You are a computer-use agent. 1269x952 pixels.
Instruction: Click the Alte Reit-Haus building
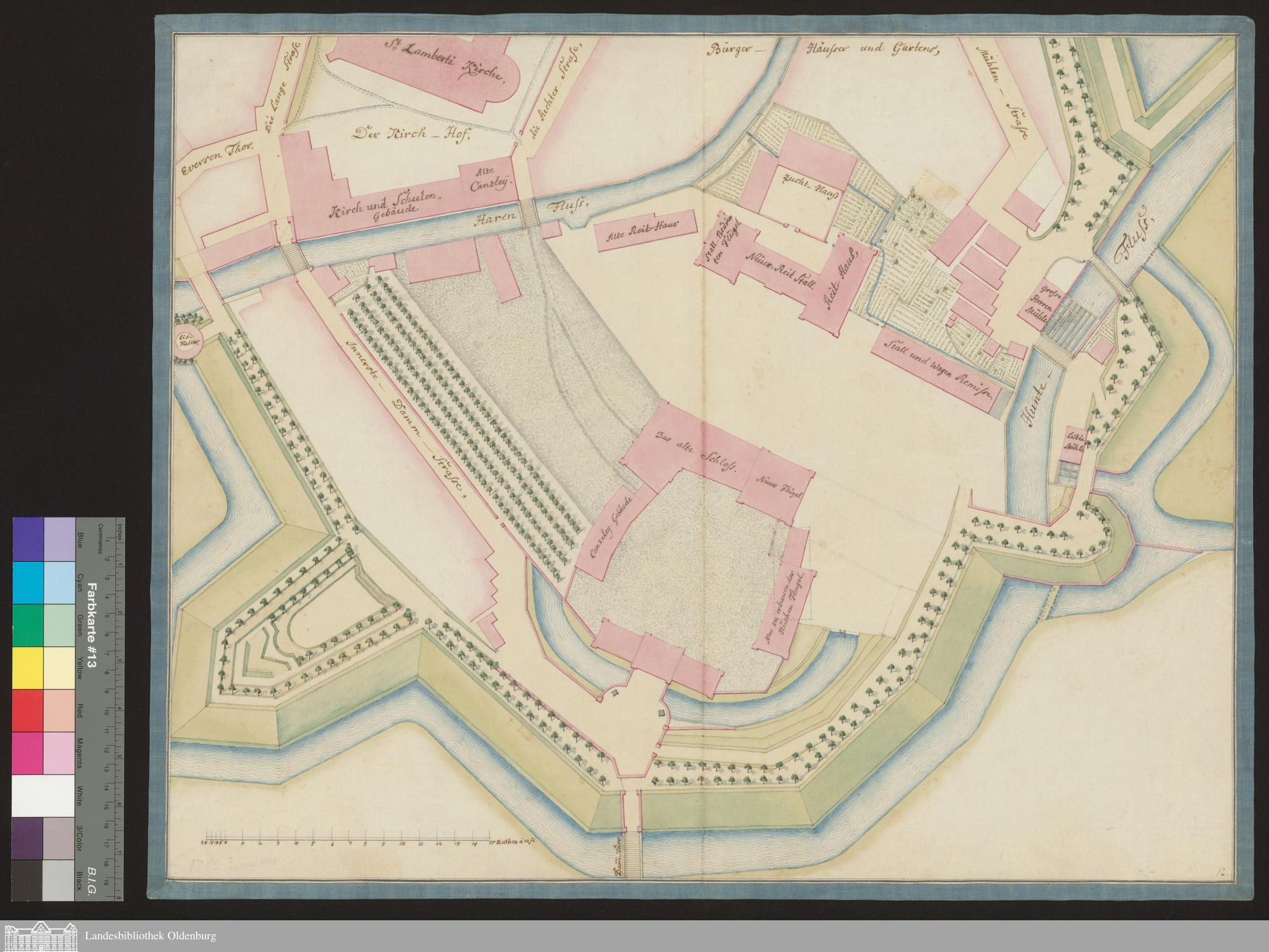point(645,232)
